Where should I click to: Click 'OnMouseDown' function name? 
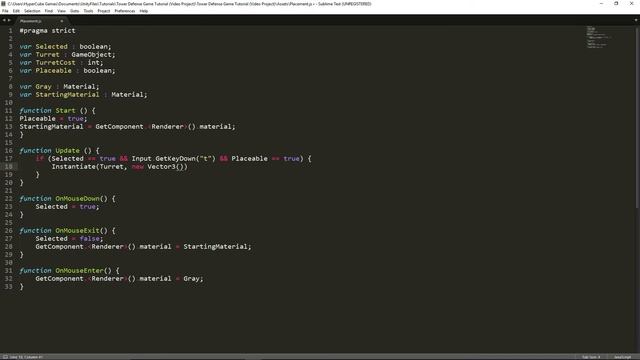(78, 199)
